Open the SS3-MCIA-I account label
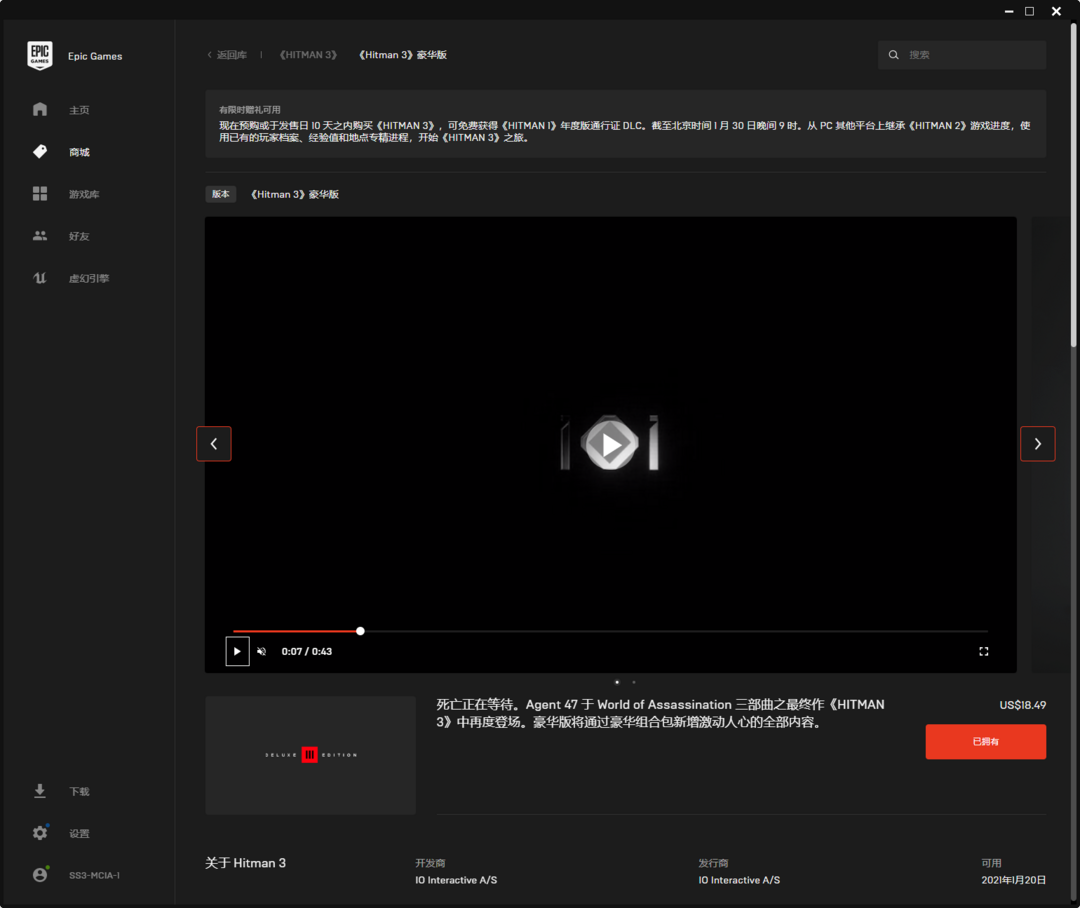The image size is (1080, 908). pos(94,875)
